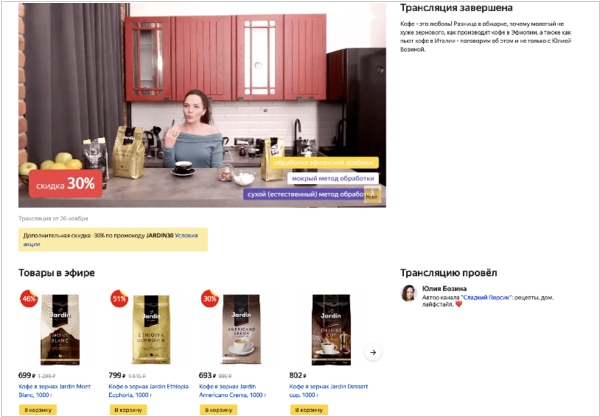This screenshot has height=417, width=600.
Task: Click the small yellow icon in video corner
Action: [x=372, y=195]
